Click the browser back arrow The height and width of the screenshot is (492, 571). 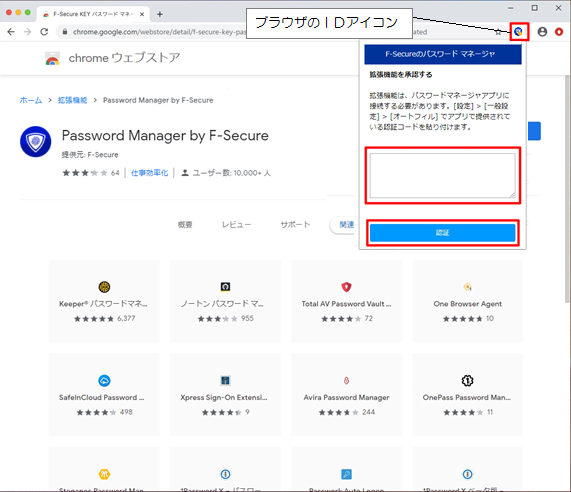coord(11,32)
